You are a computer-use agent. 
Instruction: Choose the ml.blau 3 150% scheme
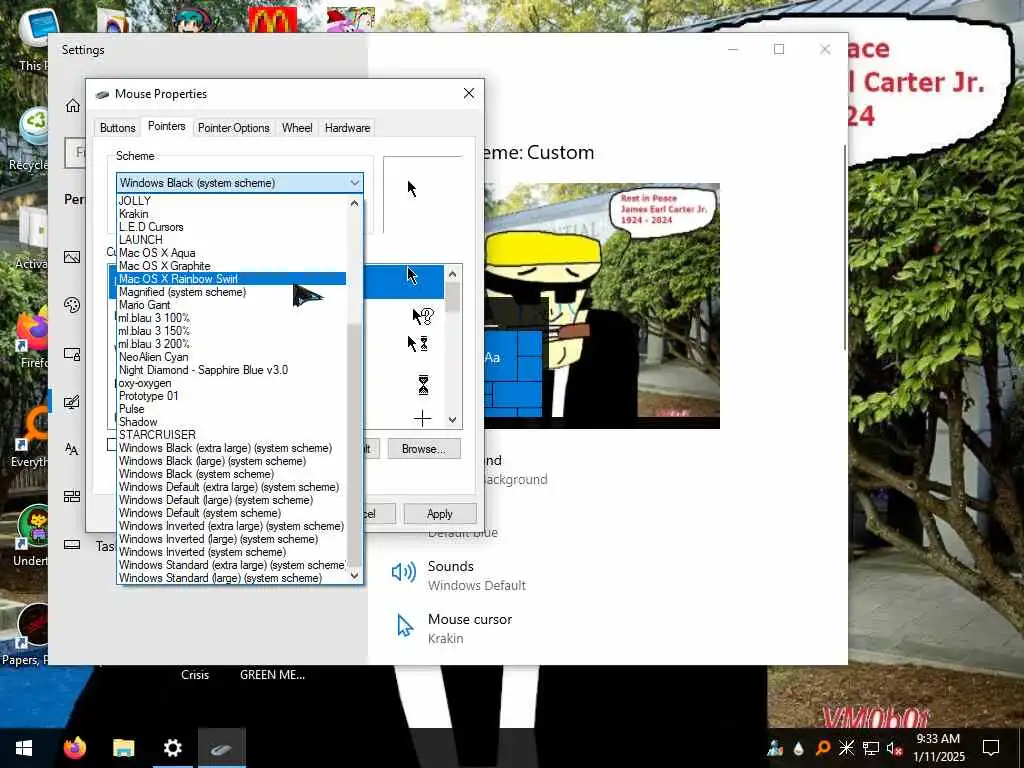[231, 331]
